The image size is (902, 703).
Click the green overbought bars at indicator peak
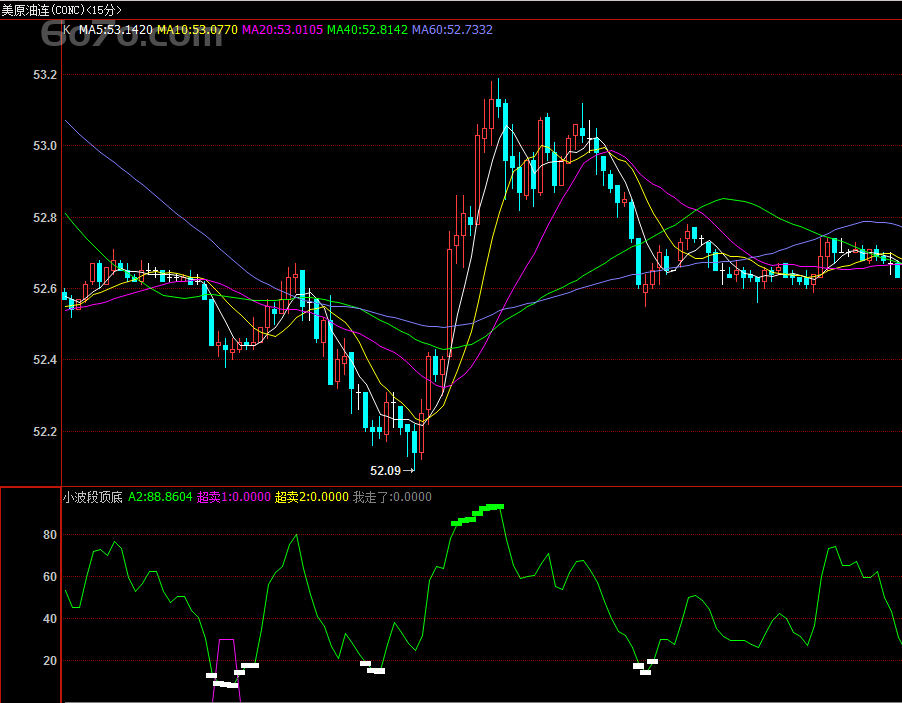click(x=477, y=514)
